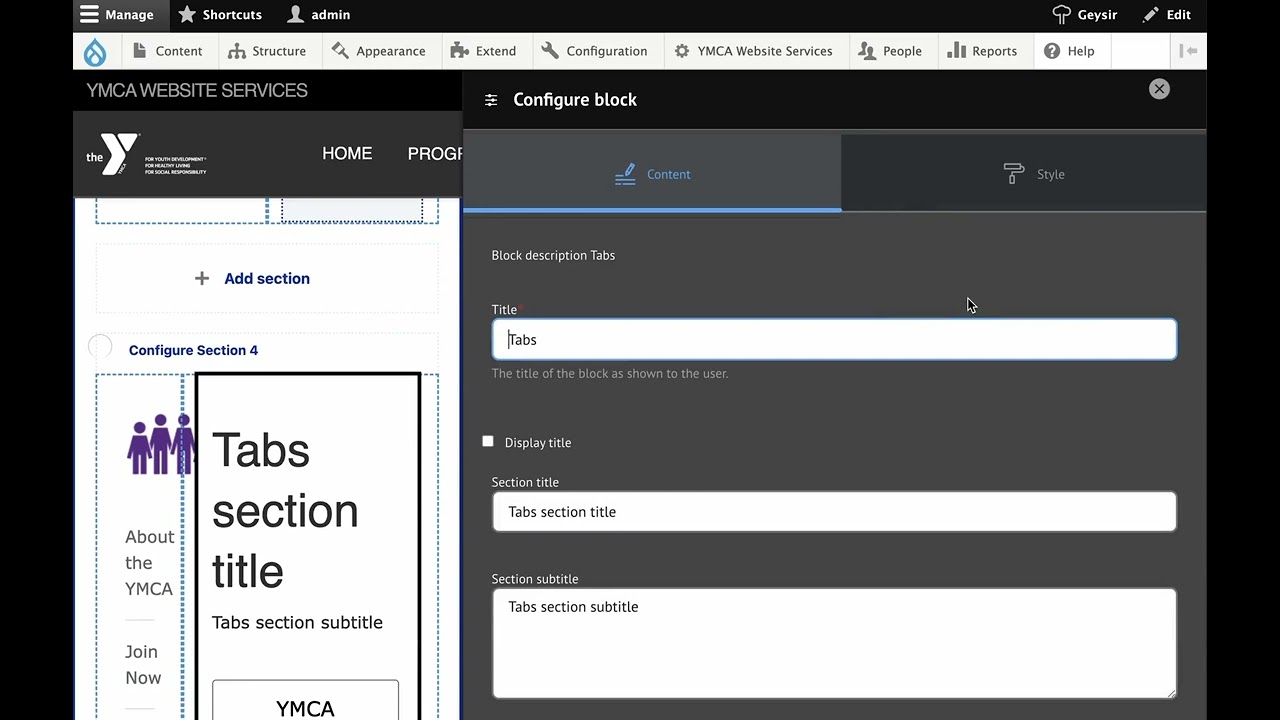Open the Reports admin menu
1280x720 pixels.
pos(982,51)
